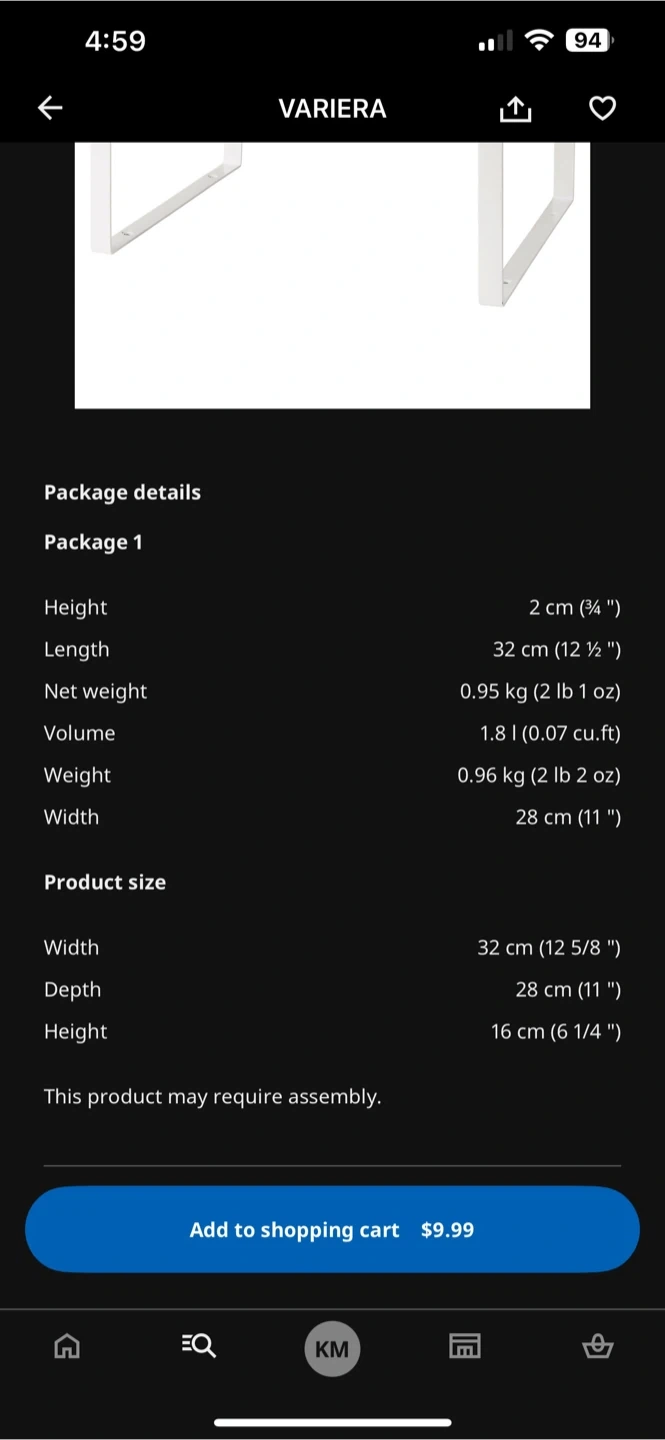
Task: Add VARIERA to favorites with heart icon
Action: pyautogui.click(x=602, y=108)
